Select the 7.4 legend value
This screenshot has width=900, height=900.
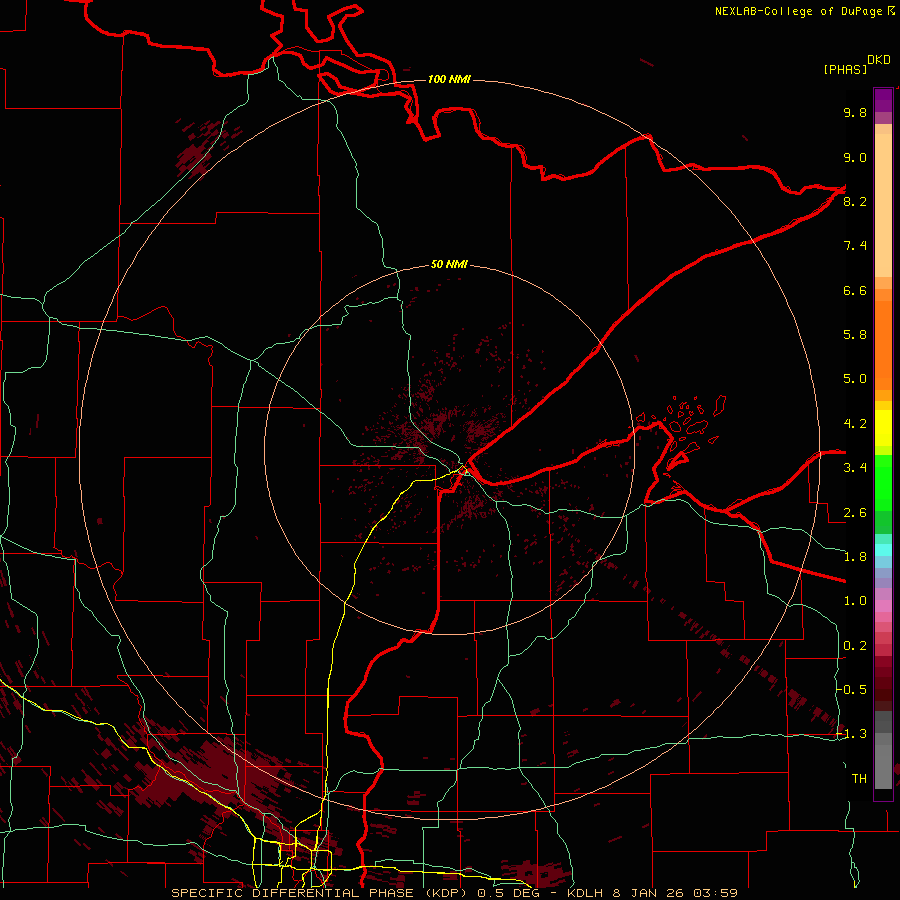tap(855, 246)
